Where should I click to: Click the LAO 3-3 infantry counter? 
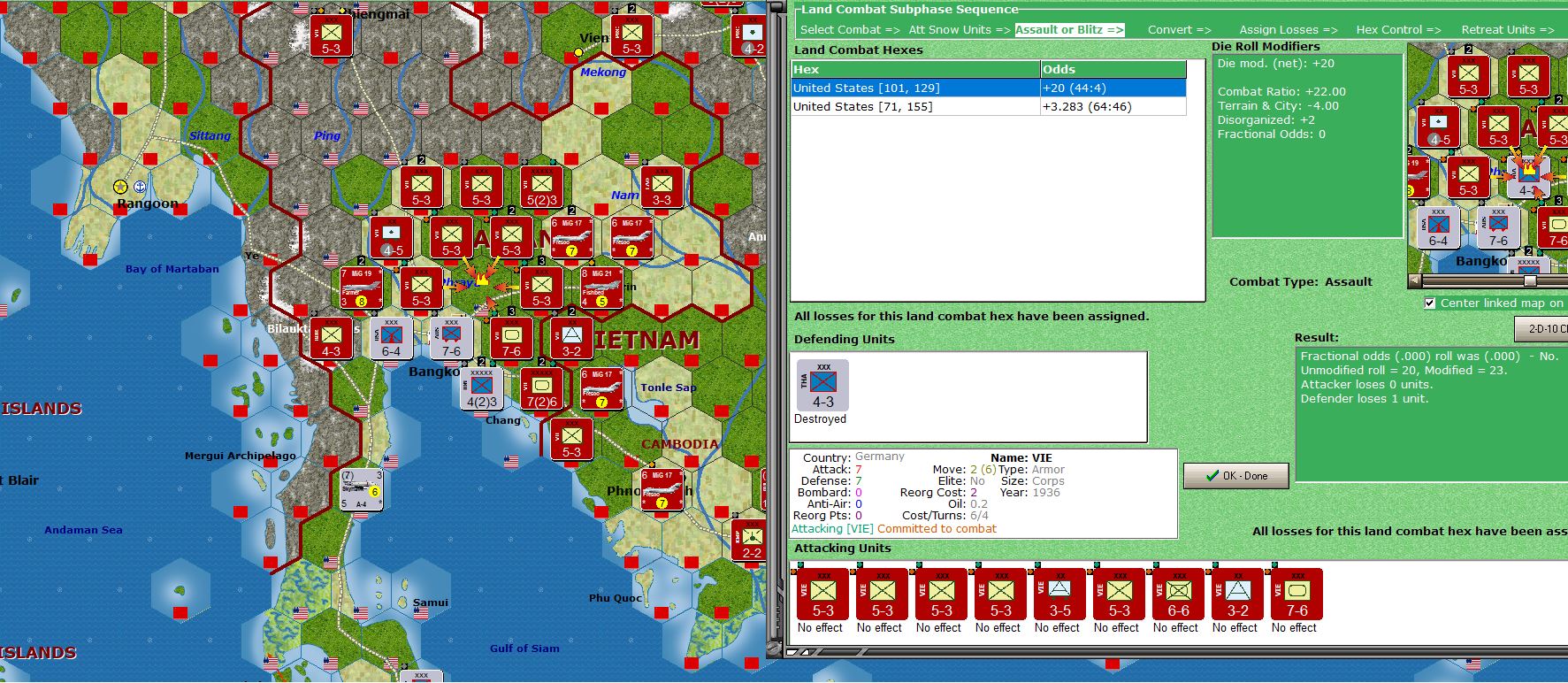click(662, 187)
